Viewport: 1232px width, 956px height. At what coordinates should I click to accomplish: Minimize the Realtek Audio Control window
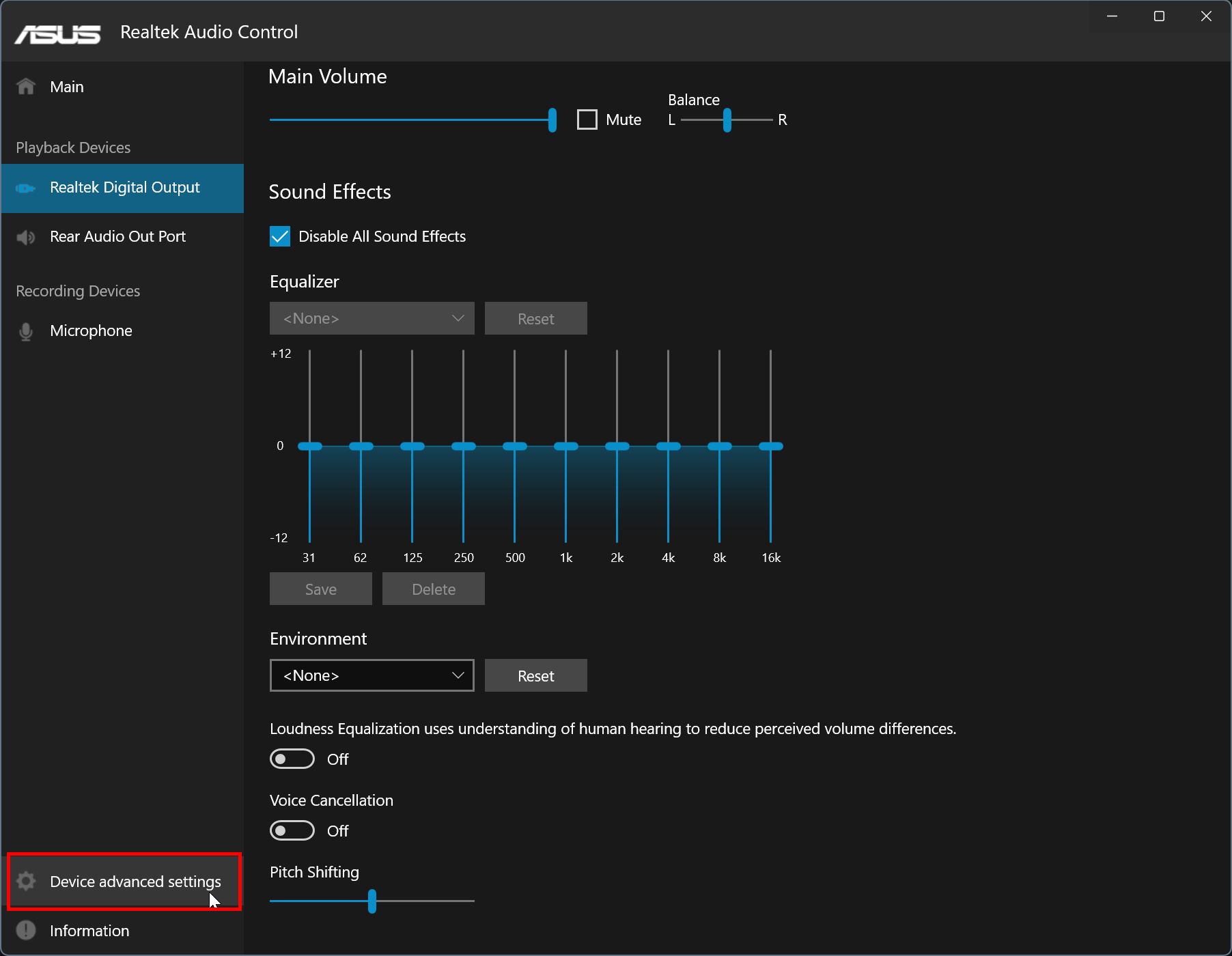(1112, 16)
